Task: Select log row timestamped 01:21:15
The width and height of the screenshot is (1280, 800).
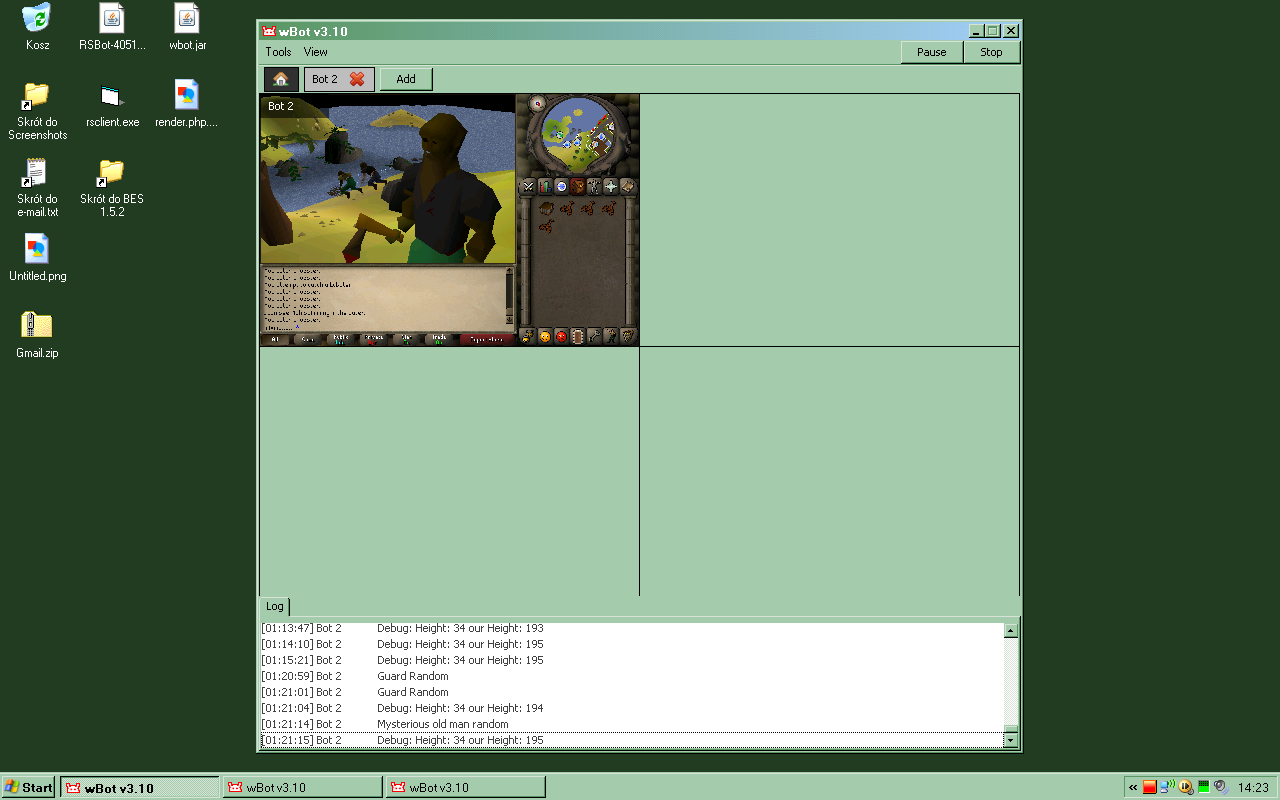Action: pyautogui.click(x=632, y=740)
